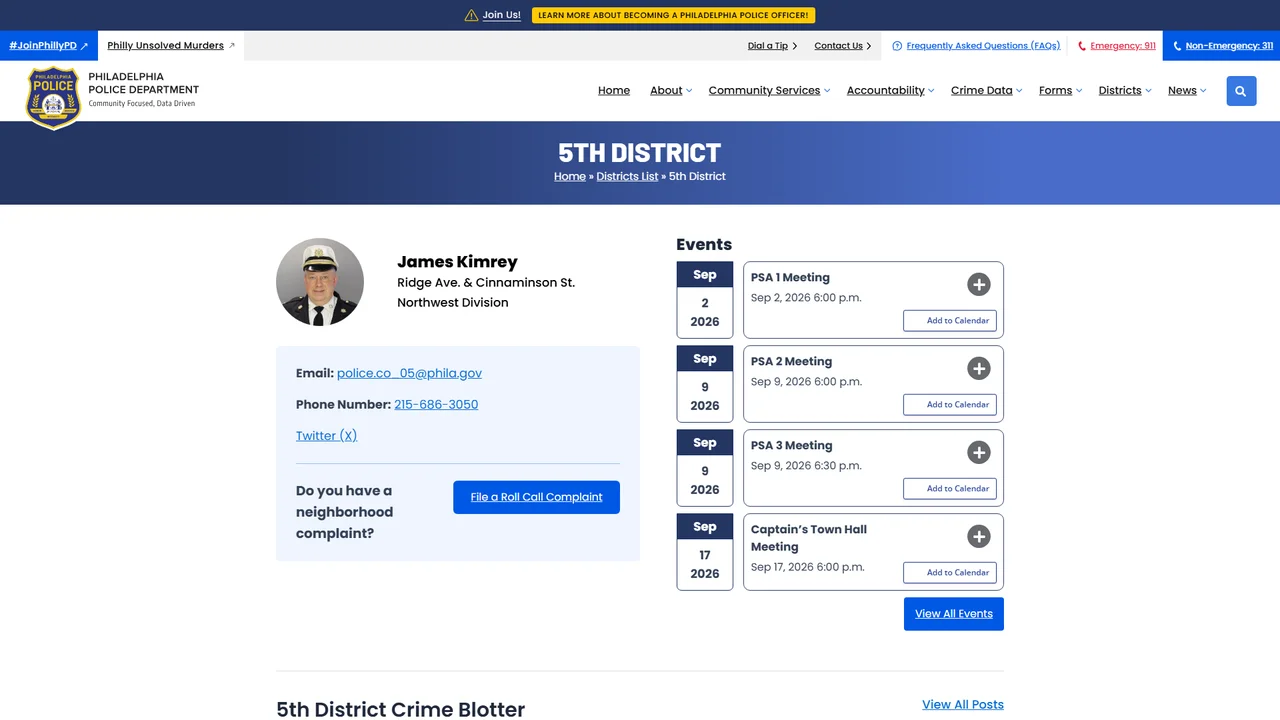Click the police.co_05@phila.gov email link
The height and width of the screenshot is (720, 1280).
[x=409, y=373]
